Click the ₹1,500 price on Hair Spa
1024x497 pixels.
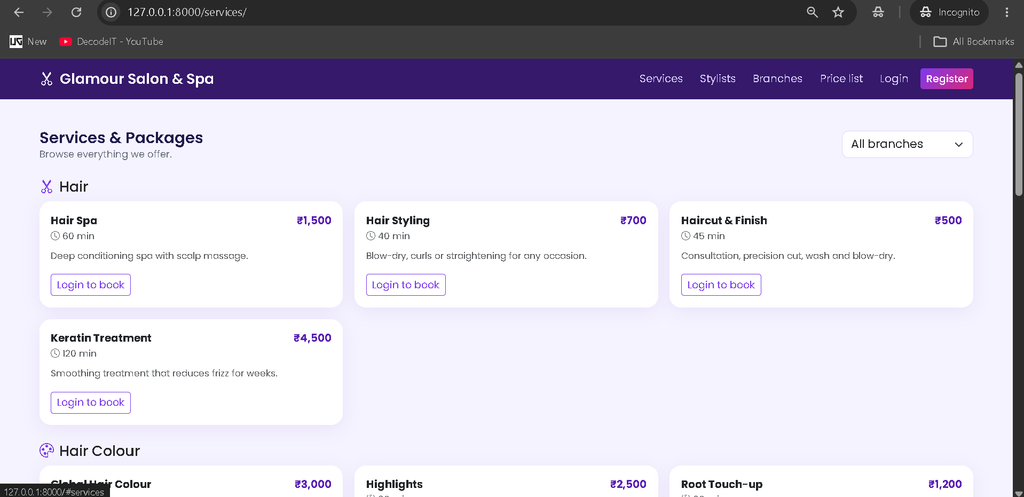click(x=313, y=221)
